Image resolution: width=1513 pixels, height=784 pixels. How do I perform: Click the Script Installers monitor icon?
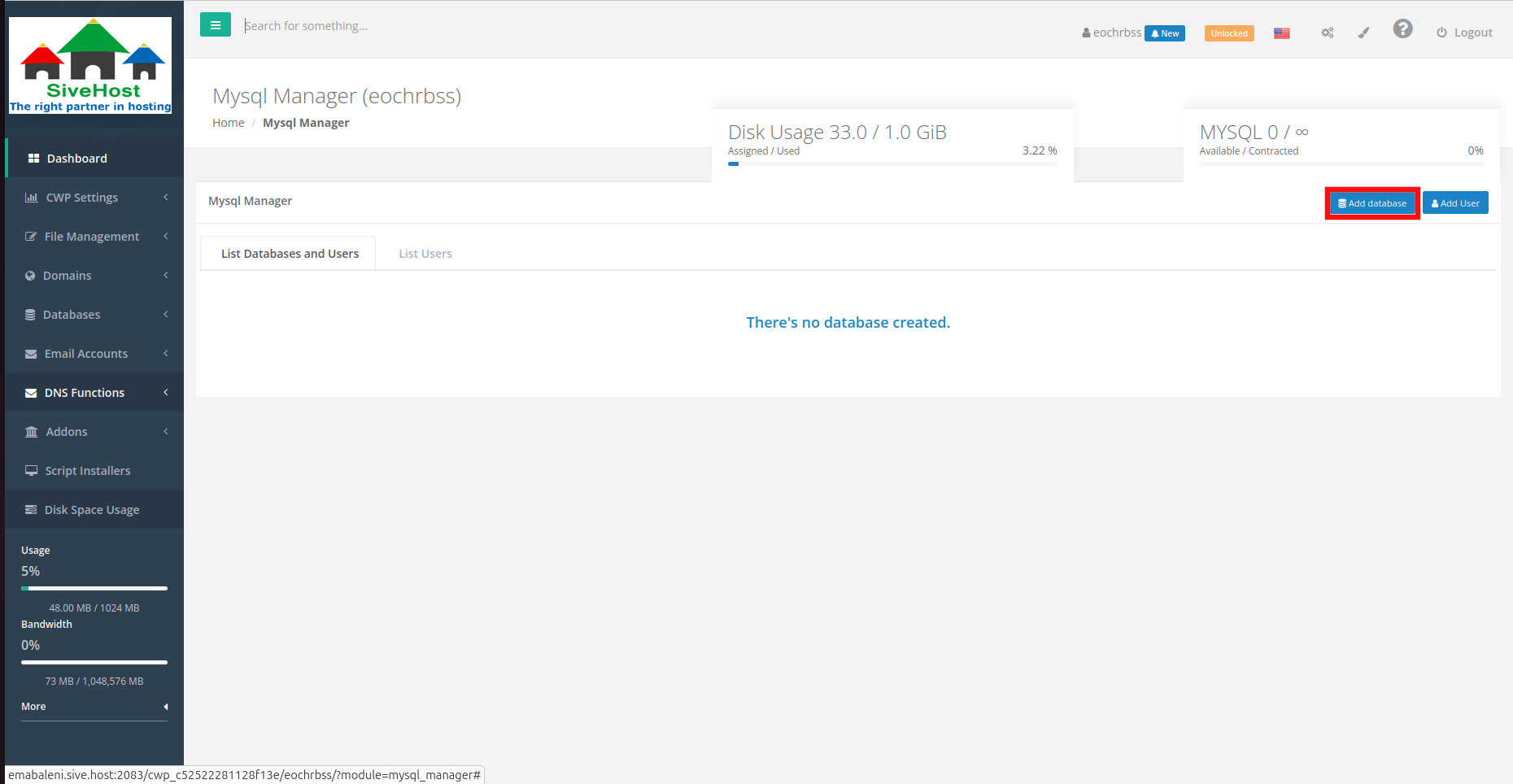[32, 471]
